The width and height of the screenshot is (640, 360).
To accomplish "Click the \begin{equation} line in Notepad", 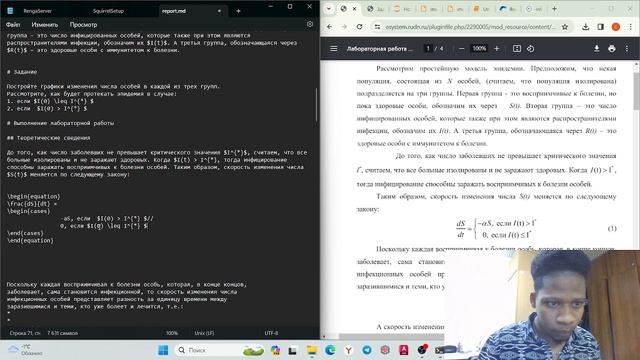I will point(33,196).
